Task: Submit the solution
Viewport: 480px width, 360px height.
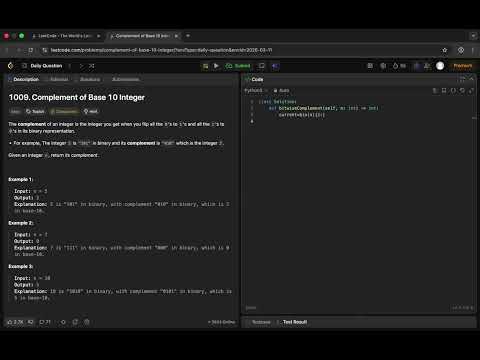Action: pyautogui.click(x=238, y=66)
